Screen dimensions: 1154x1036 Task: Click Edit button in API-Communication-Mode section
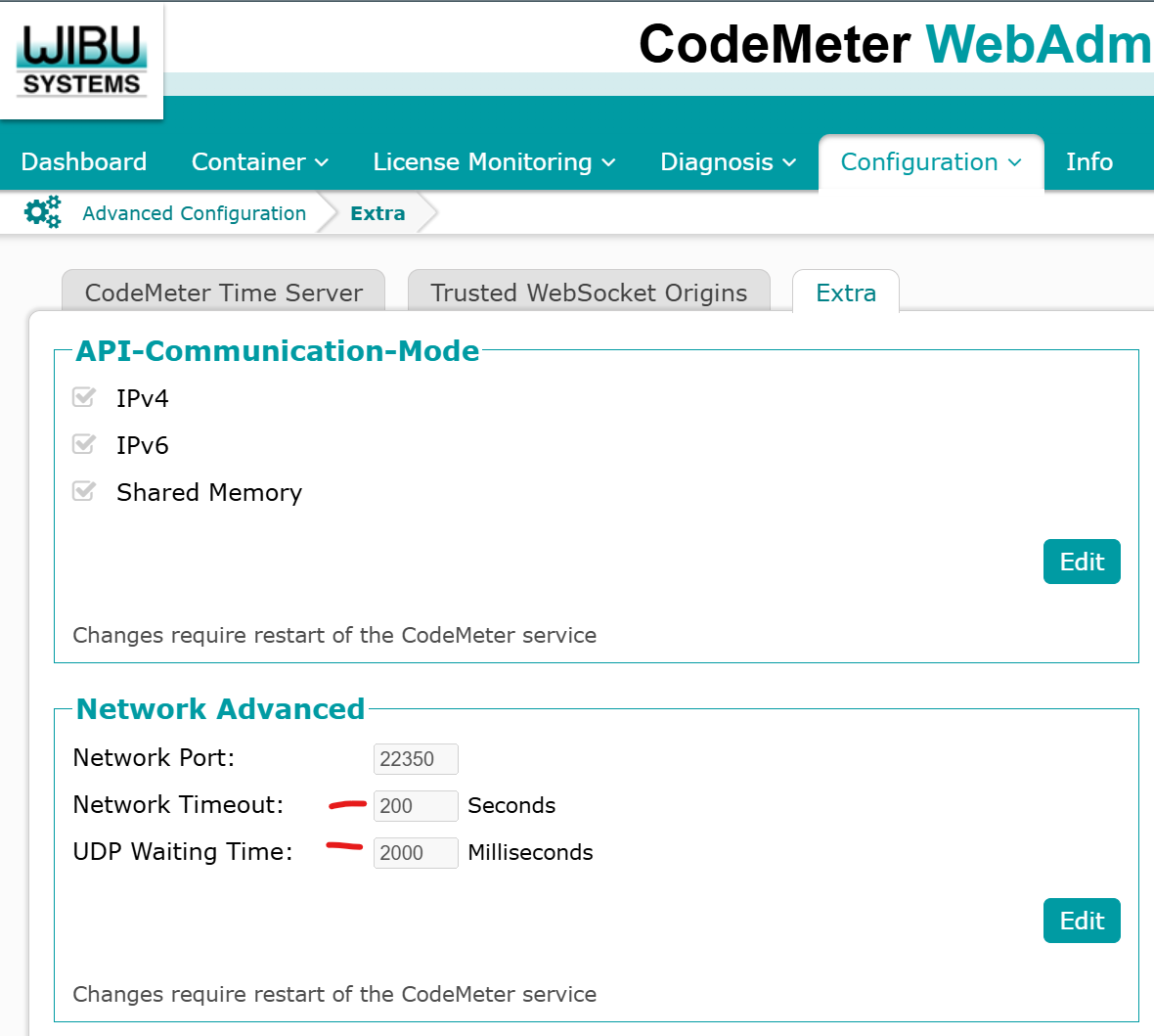[1082, 562]
